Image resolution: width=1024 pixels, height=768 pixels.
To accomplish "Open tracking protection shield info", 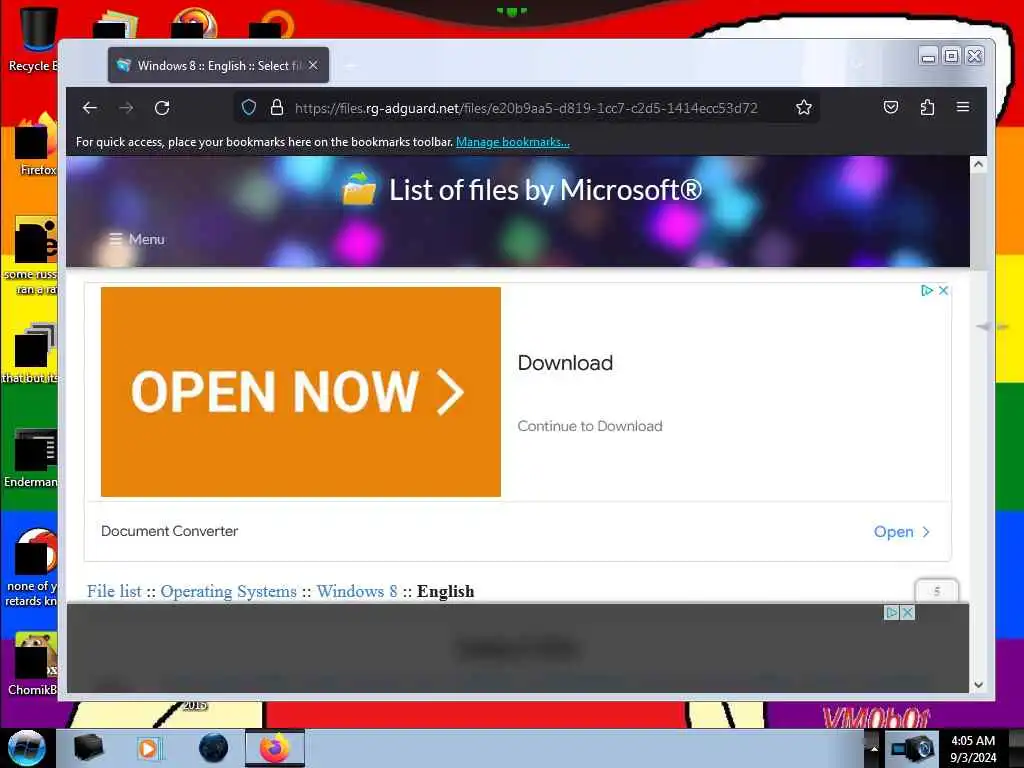I will point(249,107).
